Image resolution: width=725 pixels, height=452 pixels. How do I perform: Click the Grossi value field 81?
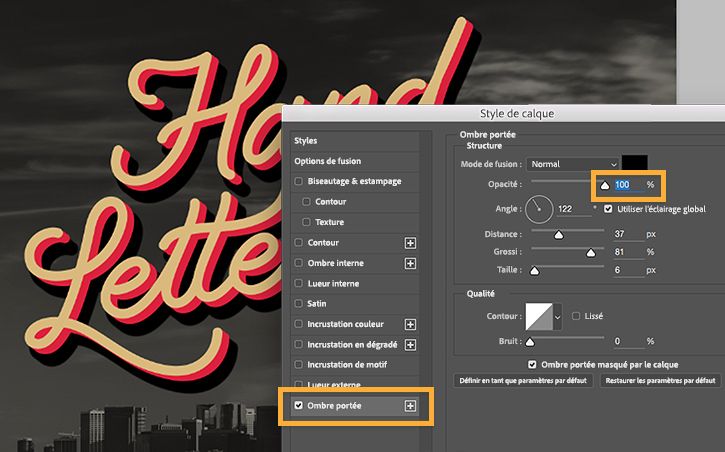628,252
